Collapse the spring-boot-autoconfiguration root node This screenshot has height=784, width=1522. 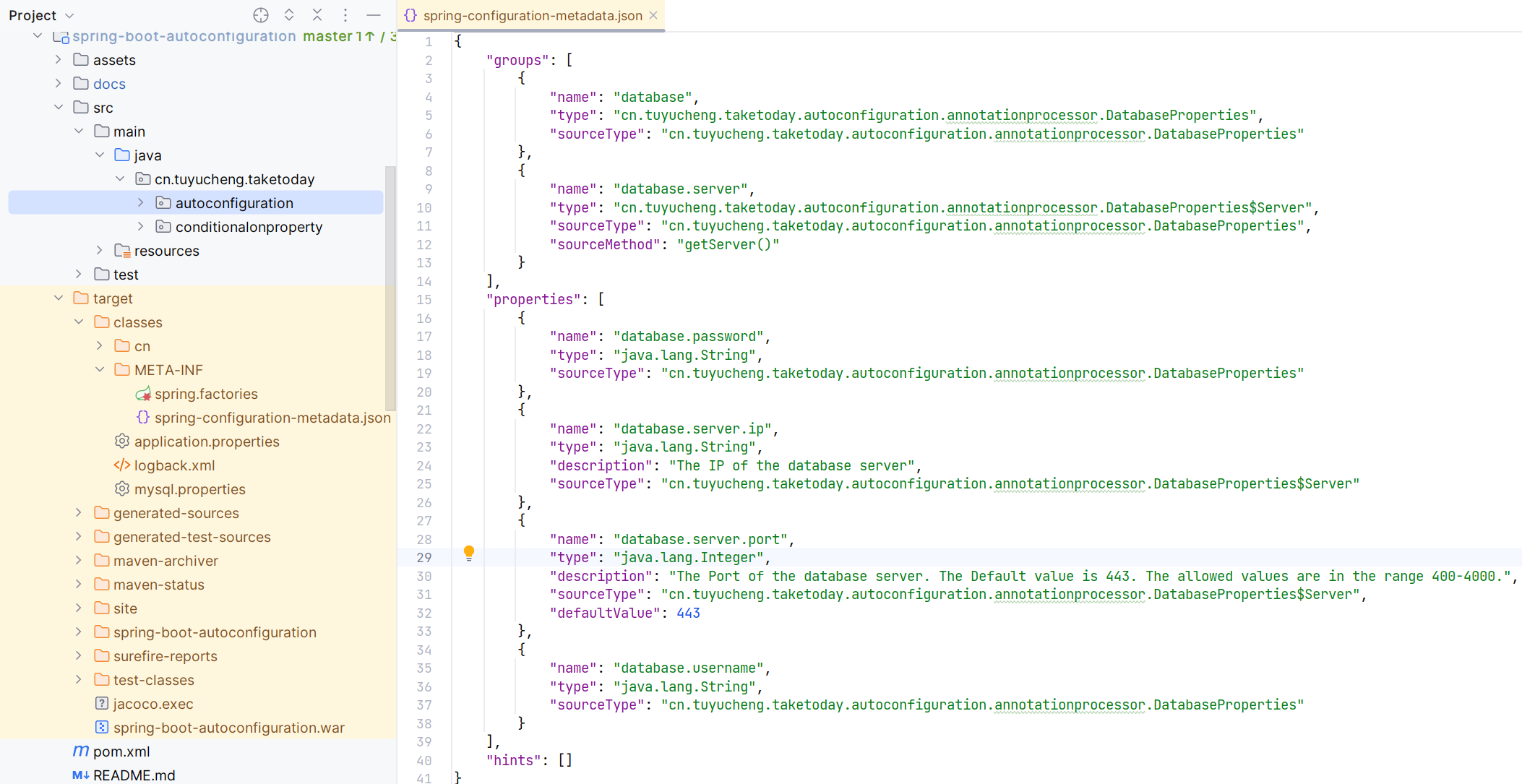tap(38, 36)
